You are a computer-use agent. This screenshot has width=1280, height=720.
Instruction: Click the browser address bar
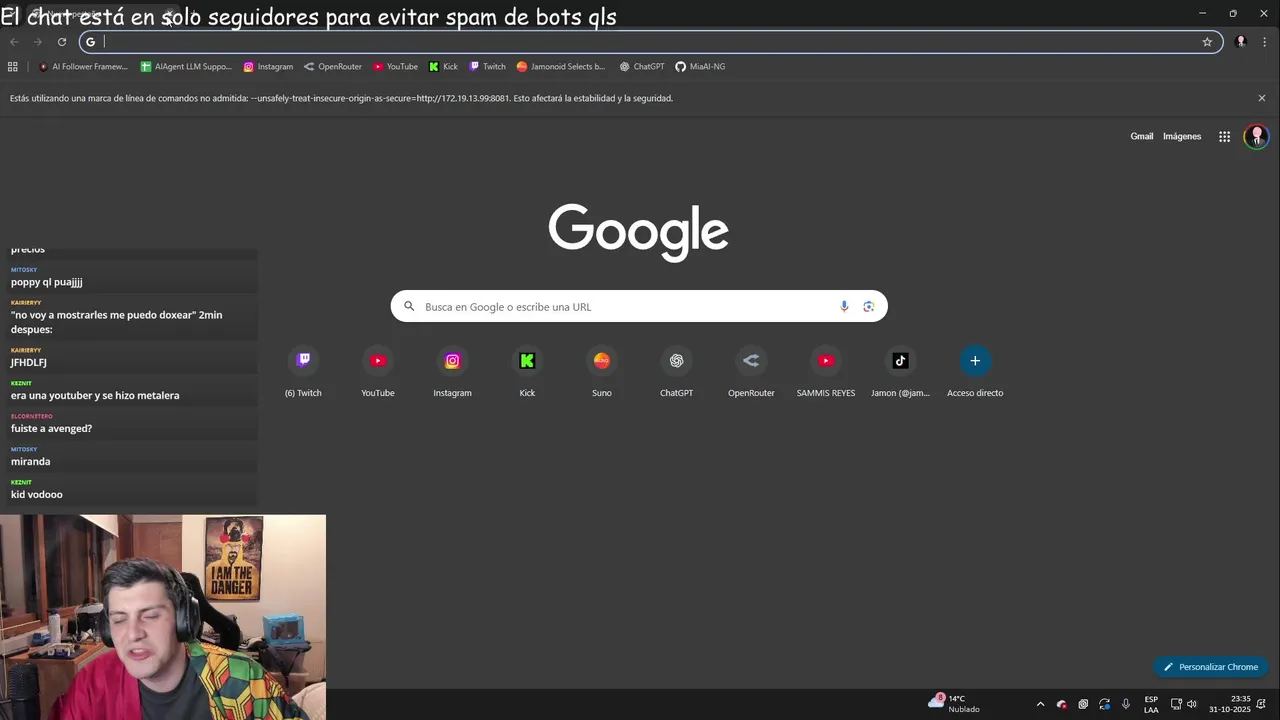(650, 42)
